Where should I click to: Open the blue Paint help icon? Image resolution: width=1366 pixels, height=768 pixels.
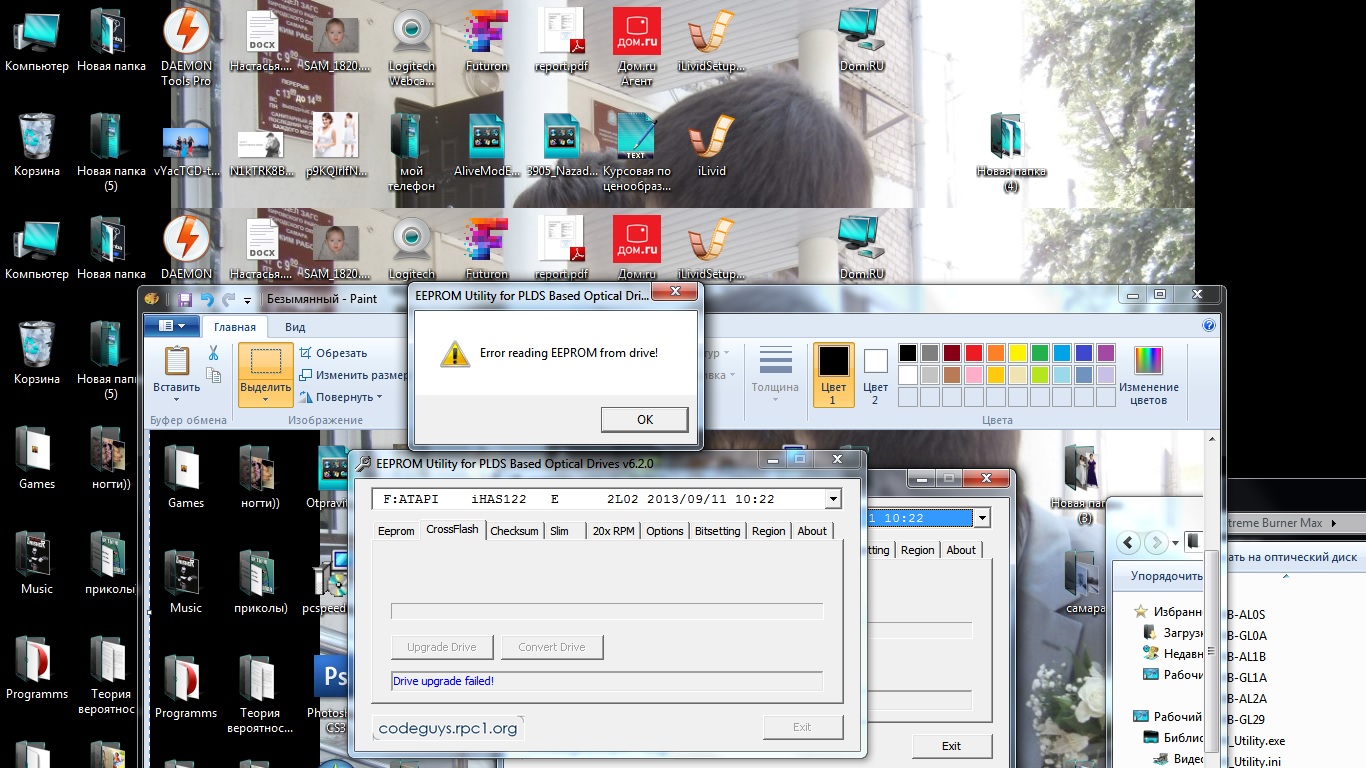(x=1209, y=325)
